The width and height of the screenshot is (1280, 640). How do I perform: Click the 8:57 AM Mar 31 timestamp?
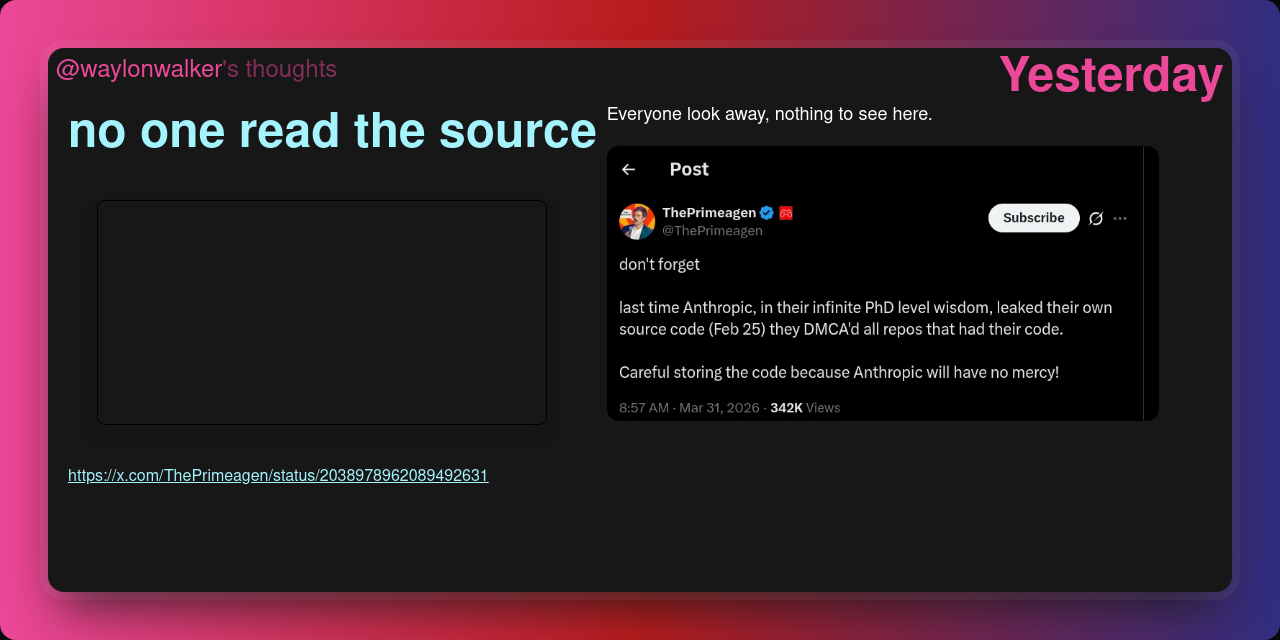[x=689, y=408]
